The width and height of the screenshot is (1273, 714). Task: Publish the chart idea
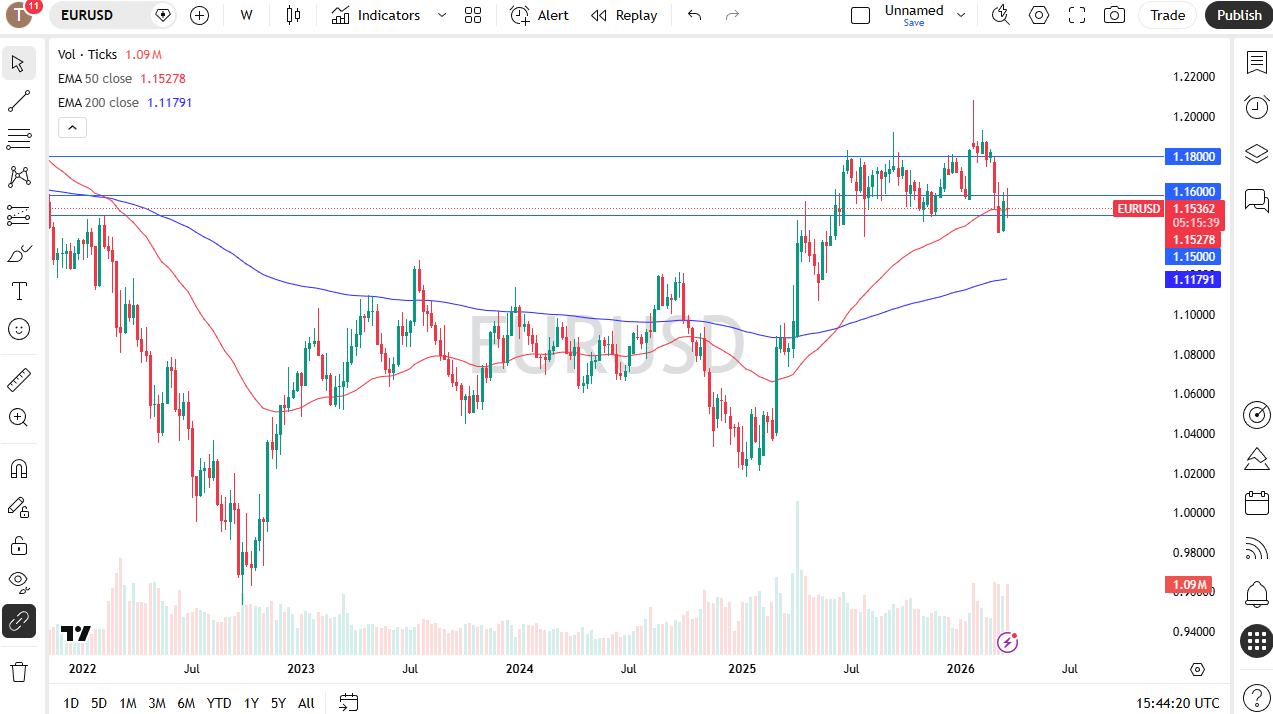click(1239, 15)
